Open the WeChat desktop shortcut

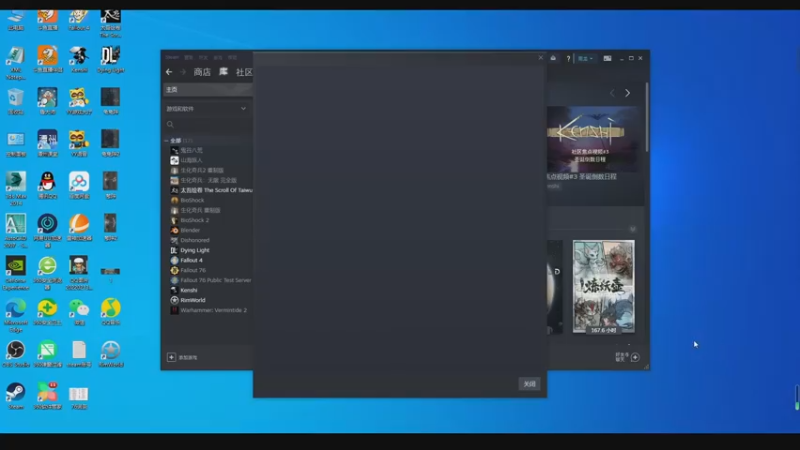coord(79,311)
